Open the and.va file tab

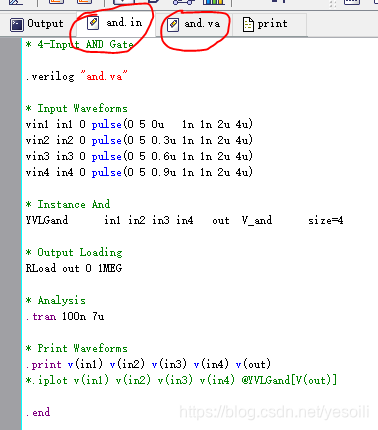(194, 24)
